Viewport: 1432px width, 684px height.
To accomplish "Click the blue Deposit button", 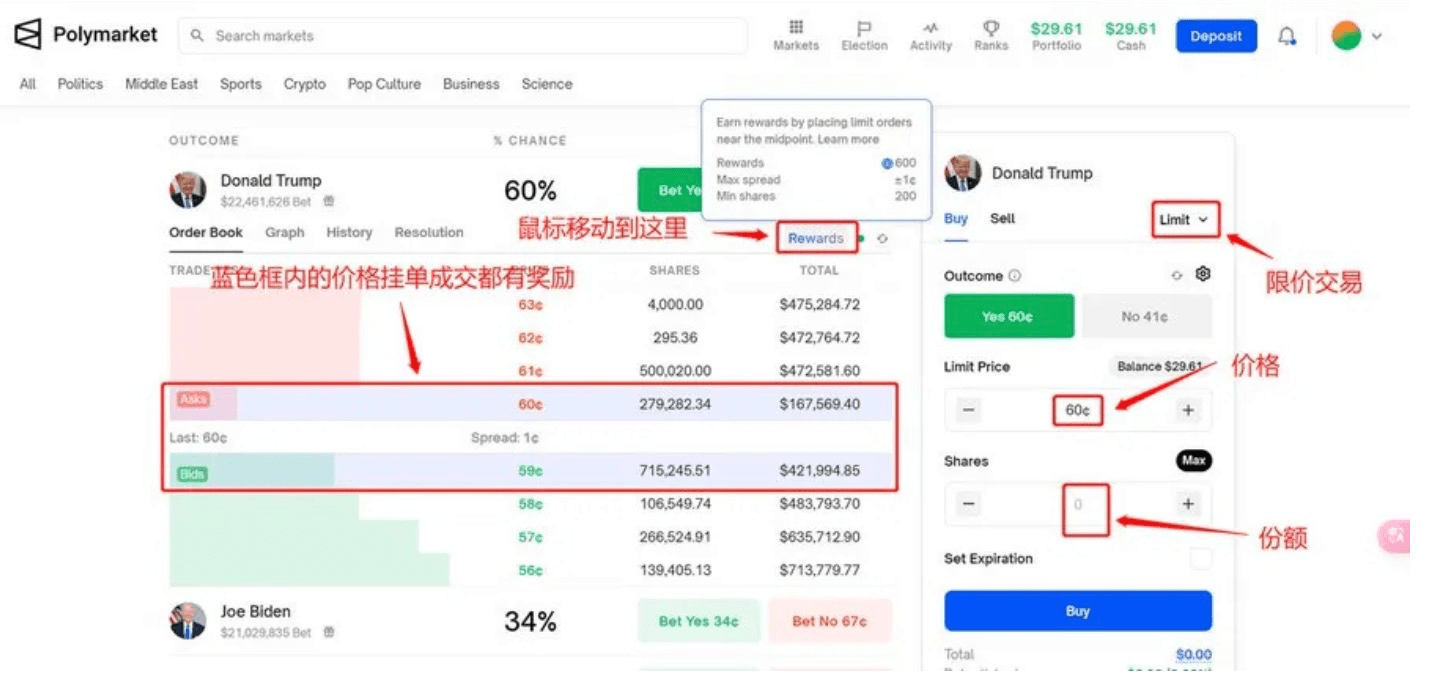I will tap(1216, 36).
